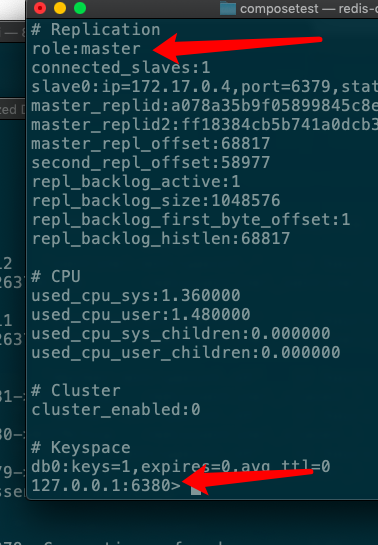Click the # Replication section header
This screenshot has width=378, height=545.
coord(96,30)
